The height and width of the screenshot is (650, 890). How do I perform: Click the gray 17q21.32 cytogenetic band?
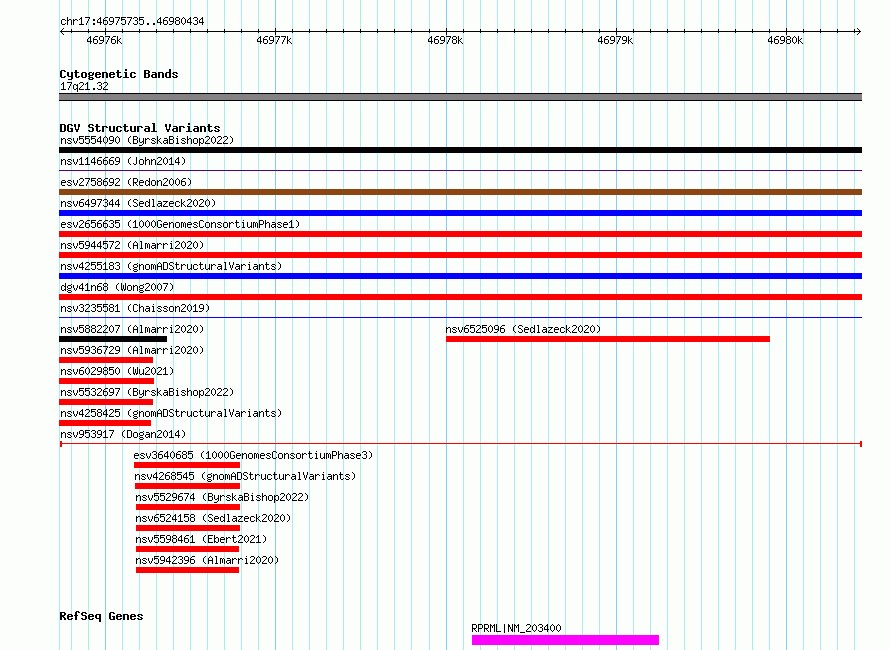(460, 97)
